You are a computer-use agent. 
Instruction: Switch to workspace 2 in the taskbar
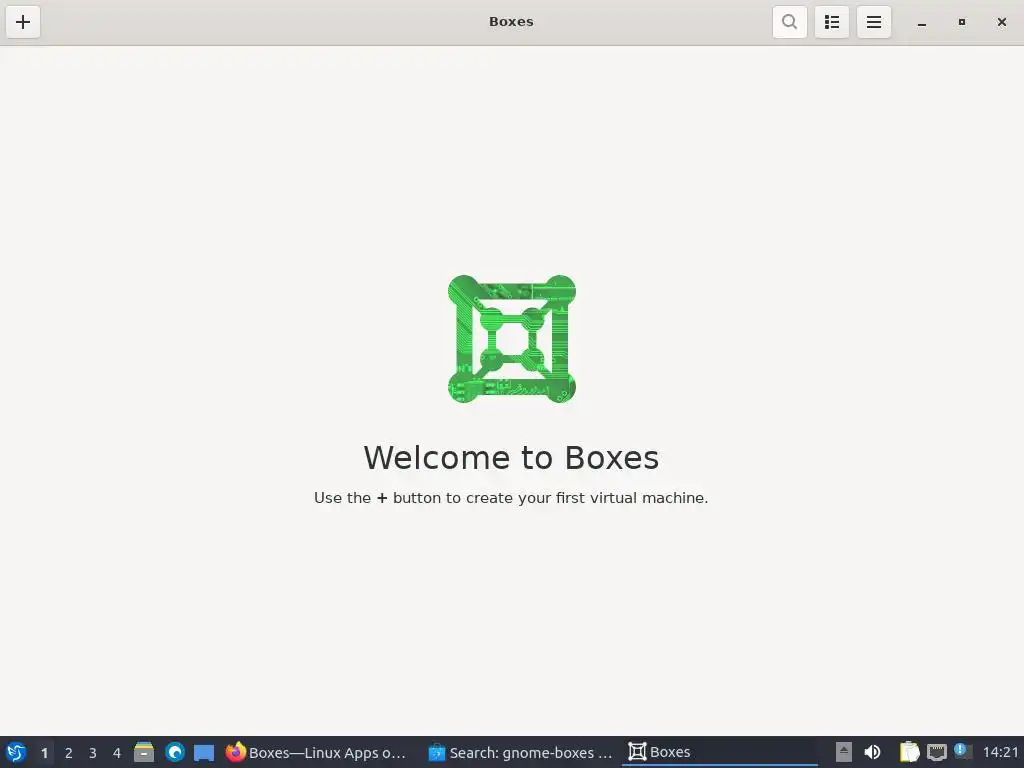69,753
